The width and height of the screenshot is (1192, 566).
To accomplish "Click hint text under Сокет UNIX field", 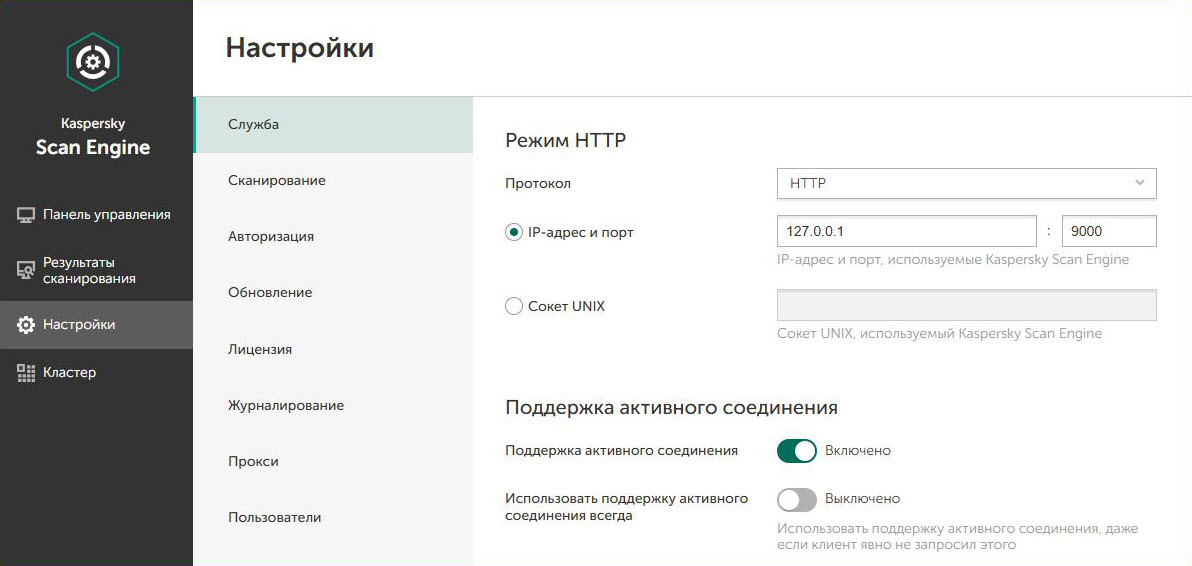I will click(x=940, y=334).
